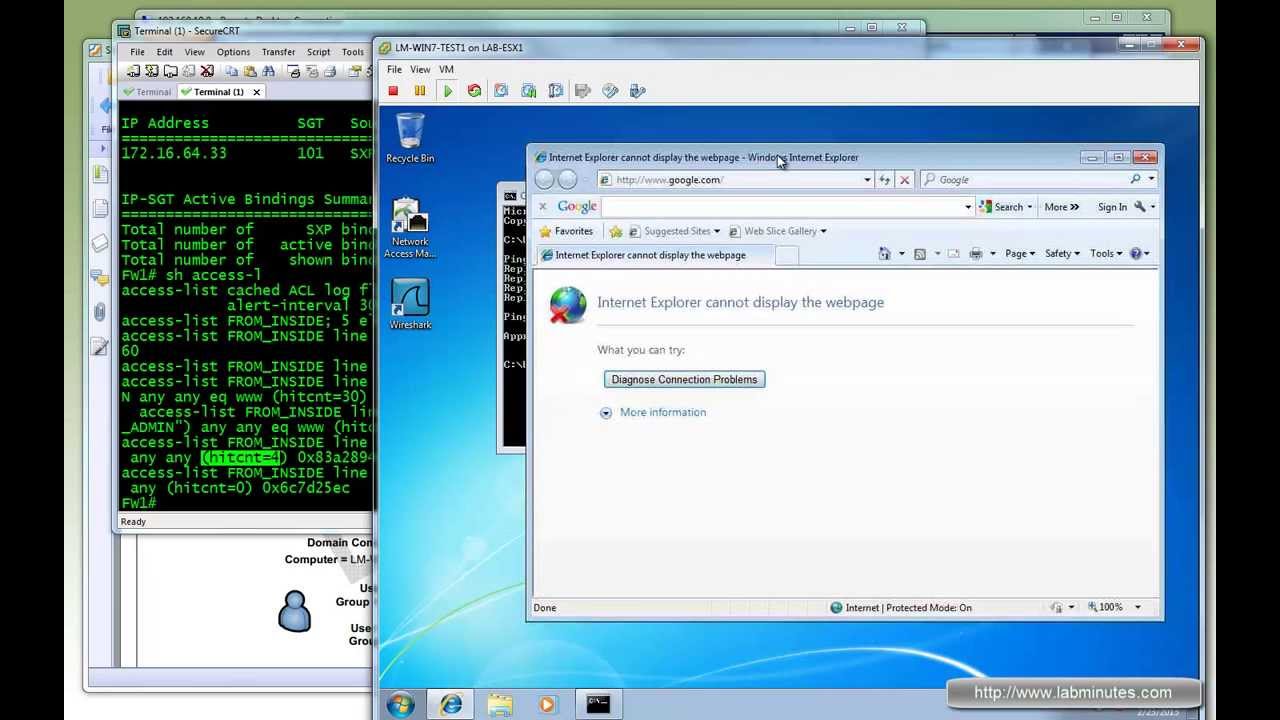Click the Google toolbar More button

[x=1061, y=207]
